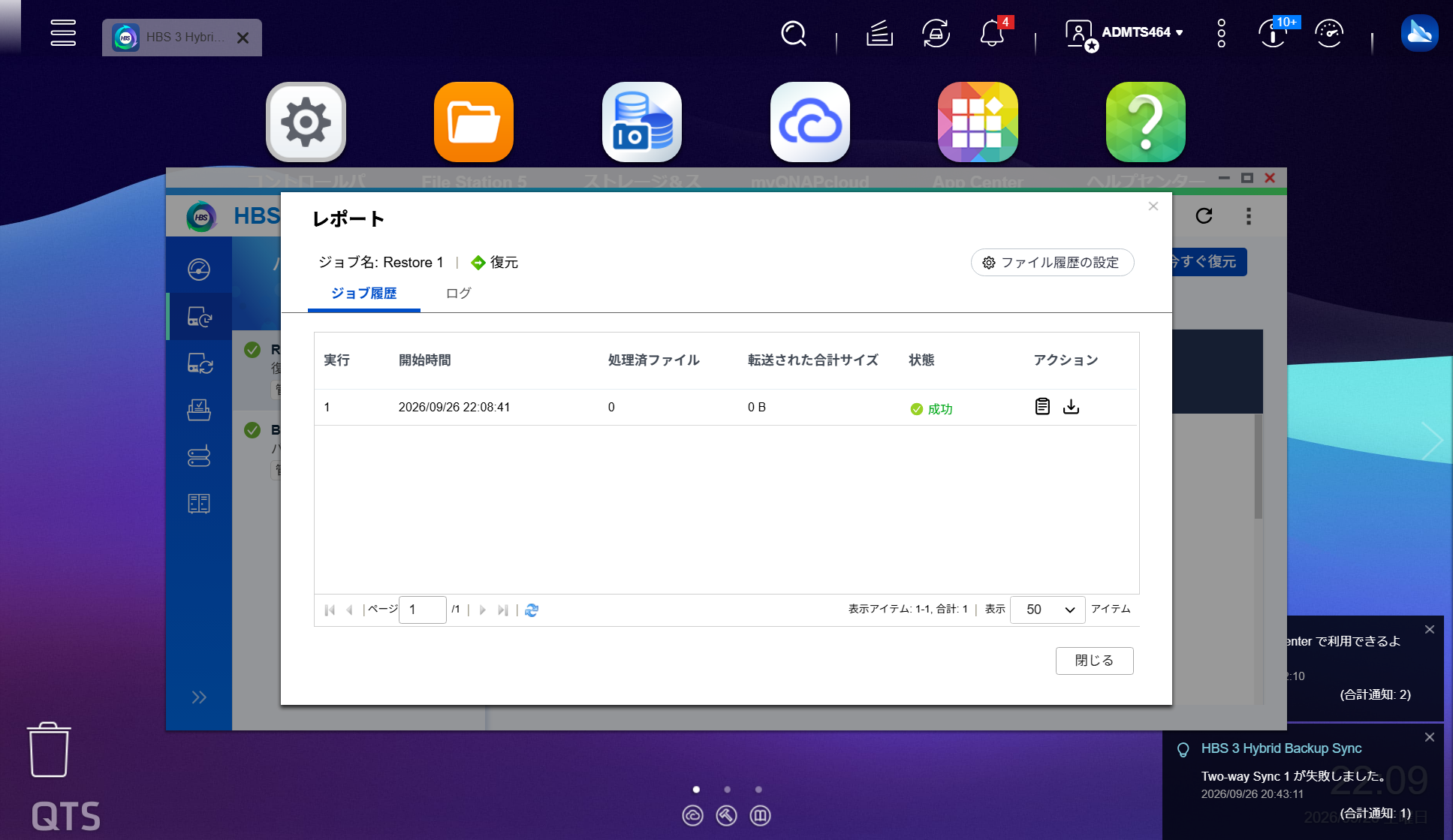Click start time 2026/09/26 22:08:41 cell
Image resolution: width=1453 pixels, height=840 pixels.
454,407
